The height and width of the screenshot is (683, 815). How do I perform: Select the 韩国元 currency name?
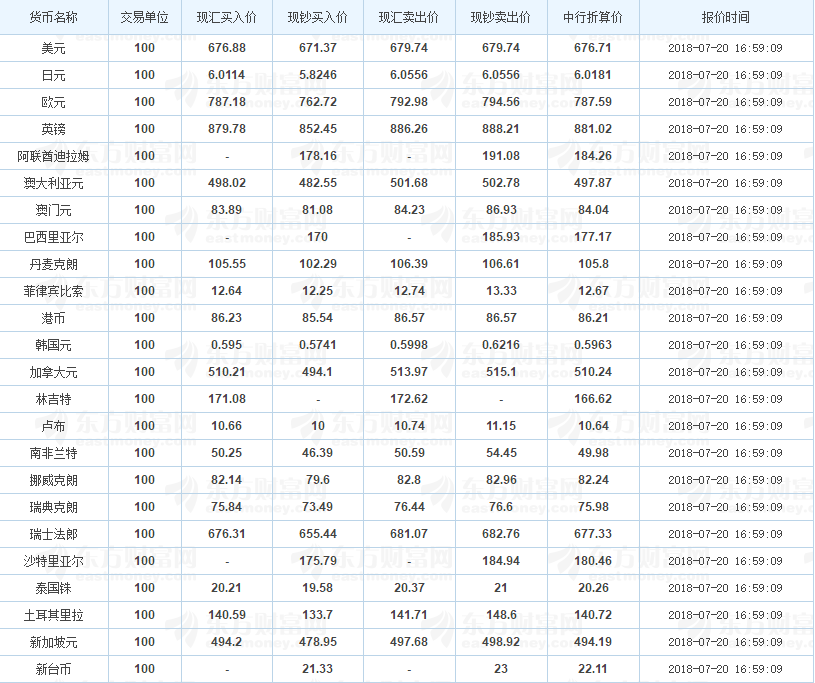[54, 346]
